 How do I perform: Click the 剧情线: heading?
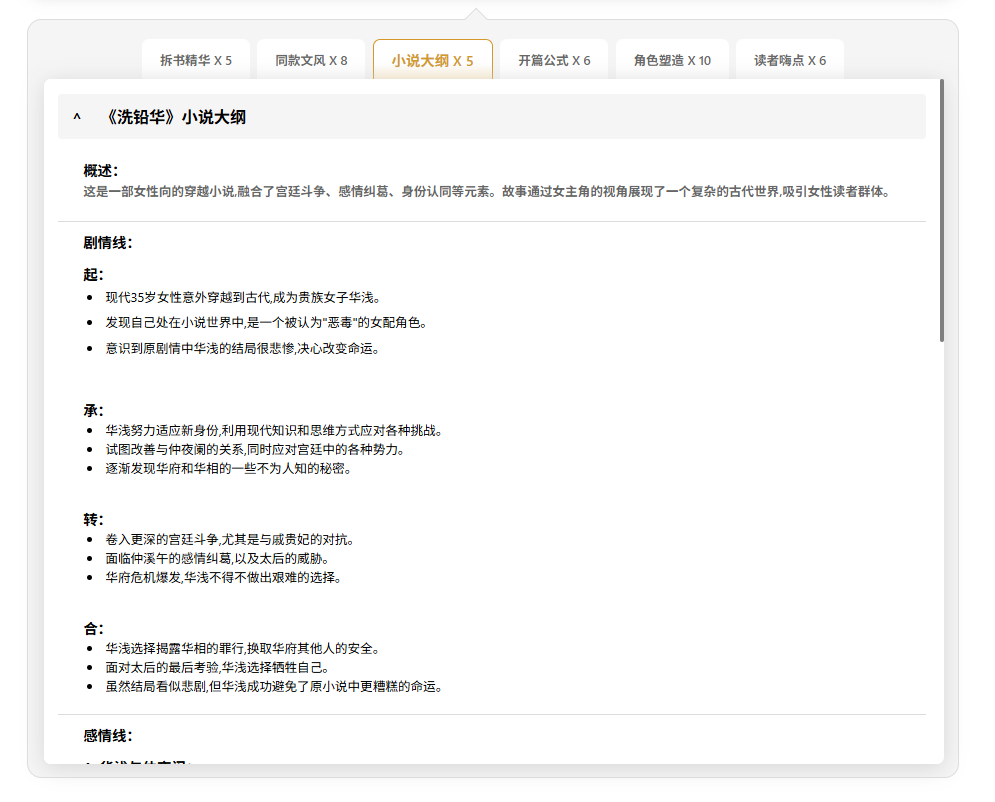(x=107, y=242)
